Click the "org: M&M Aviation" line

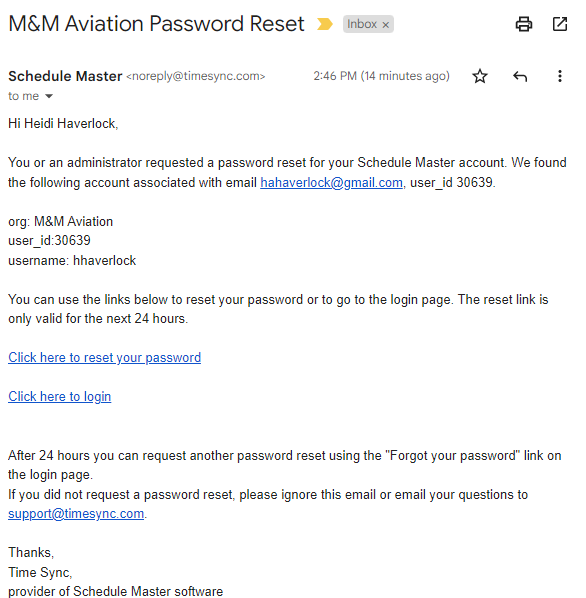pyautogui.click(x=61, y=222)
